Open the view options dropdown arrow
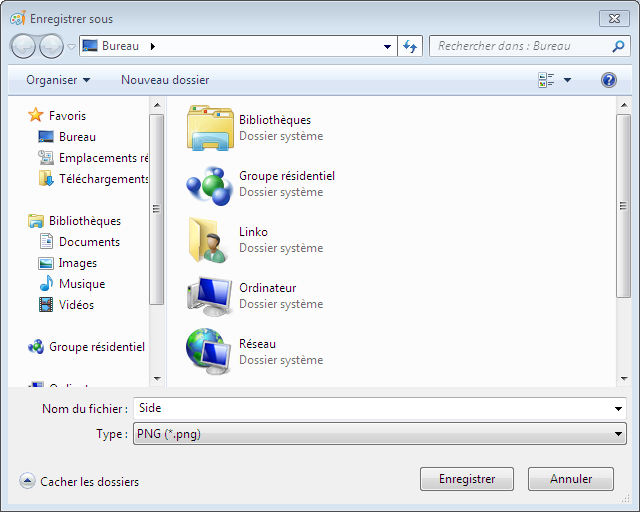Screen dimensions: 640x512 (567, 80)
